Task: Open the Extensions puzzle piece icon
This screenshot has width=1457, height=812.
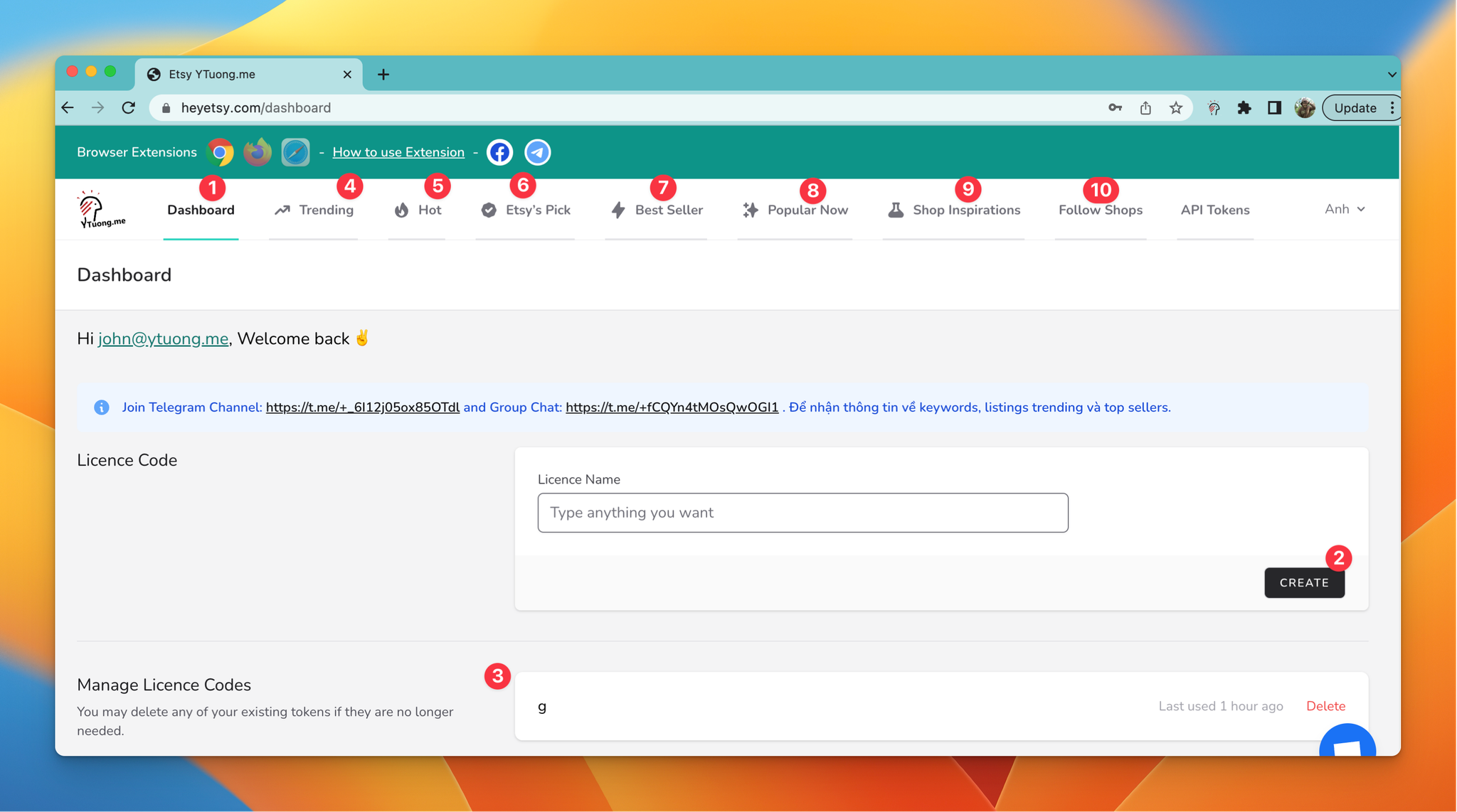Action: point(1244,107)
